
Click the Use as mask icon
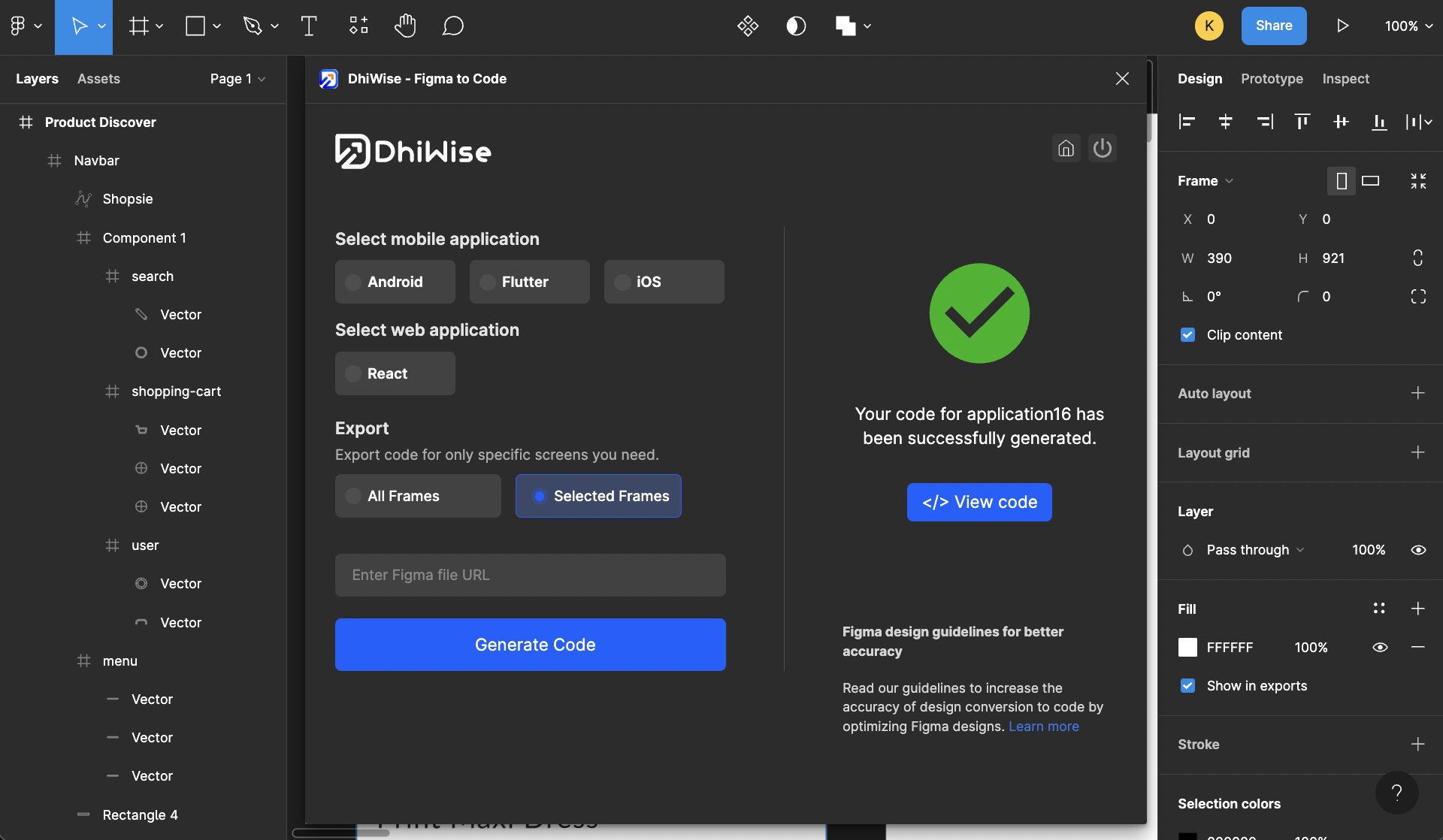coord(796,26)
